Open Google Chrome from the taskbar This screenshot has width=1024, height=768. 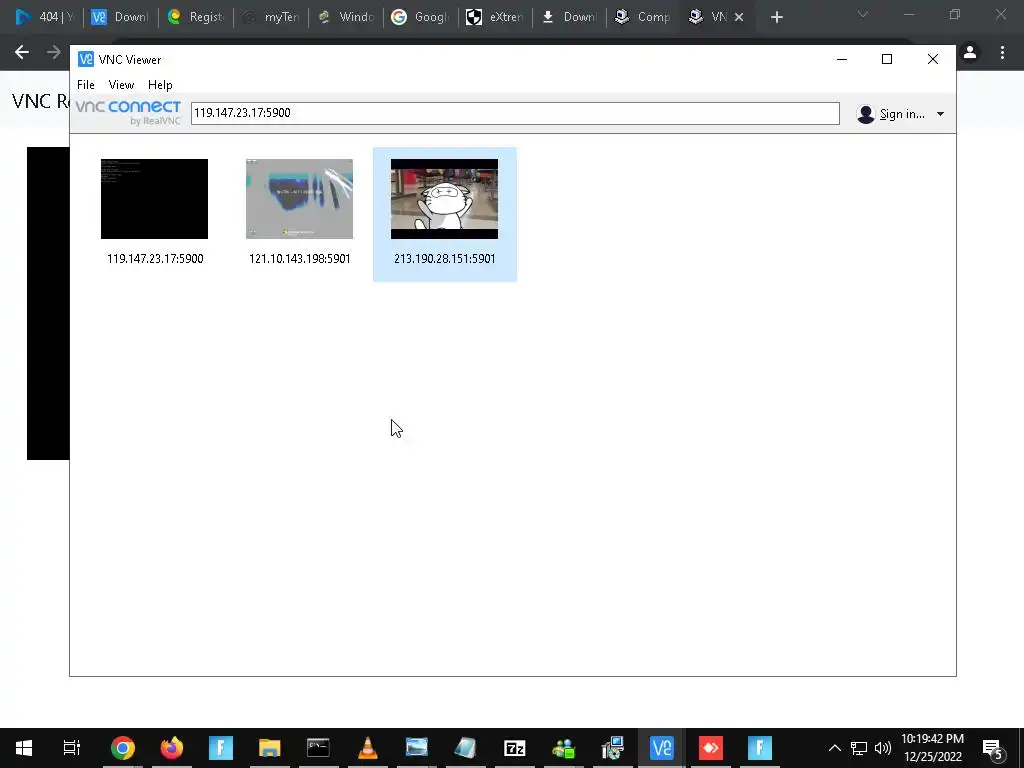click(x=123, y=748)
